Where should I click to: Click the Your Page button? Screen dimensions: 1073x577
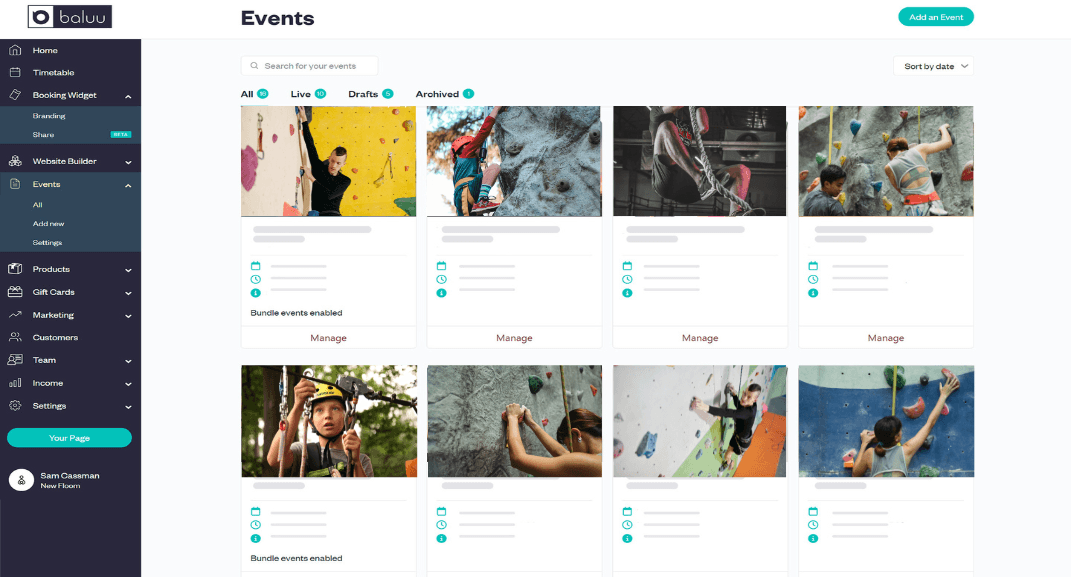tap(69, 437)
